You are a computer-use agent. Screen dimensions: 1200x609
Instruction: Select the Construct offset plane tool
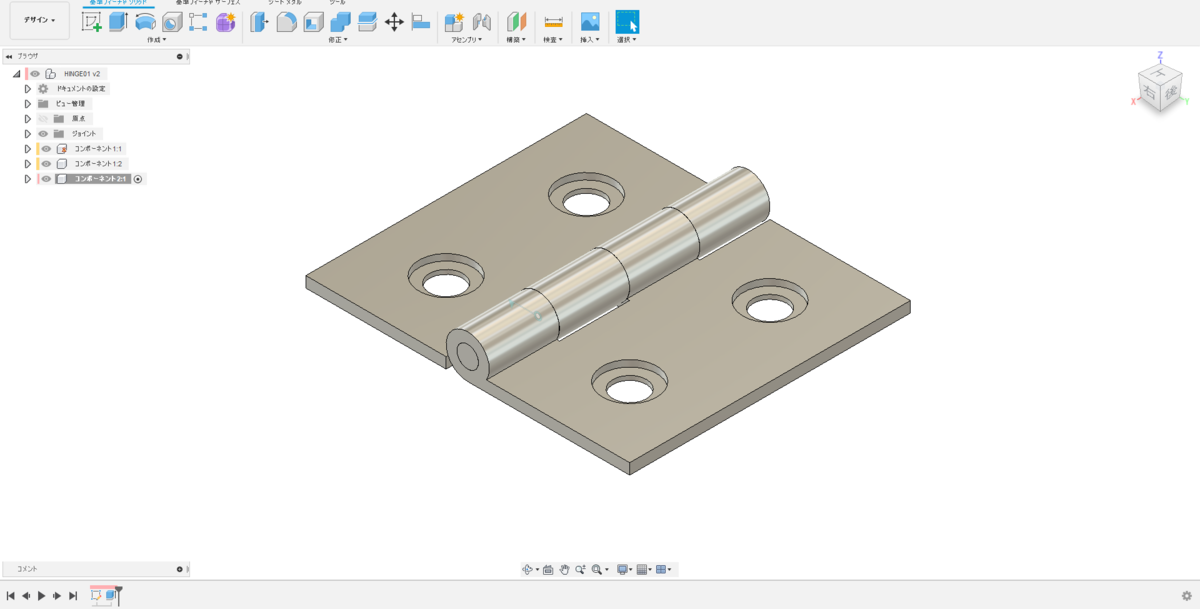tap(516, 22)
